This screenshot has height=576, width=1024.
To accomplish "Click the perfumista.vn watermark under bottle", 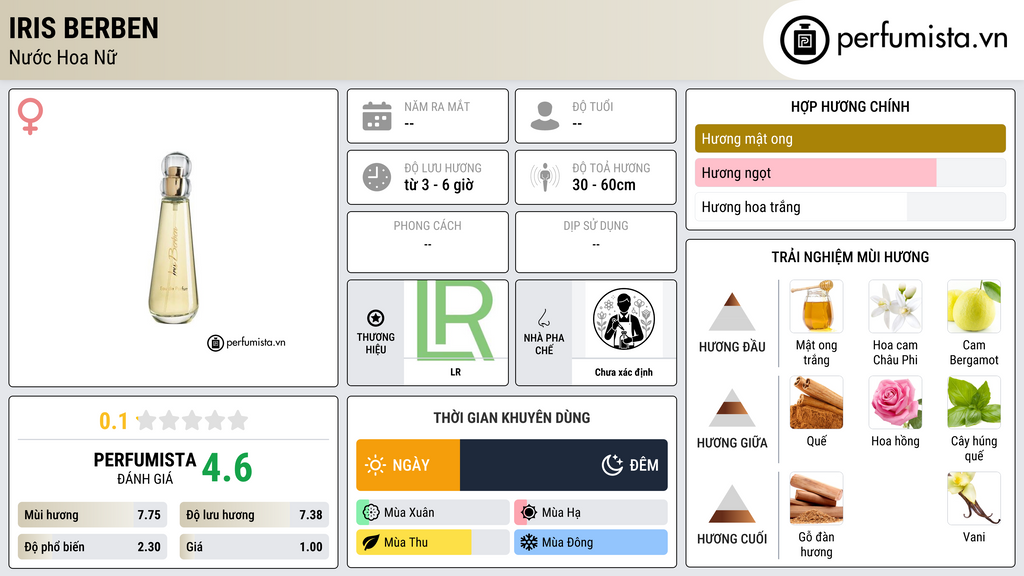I will [x=246, y=342].
